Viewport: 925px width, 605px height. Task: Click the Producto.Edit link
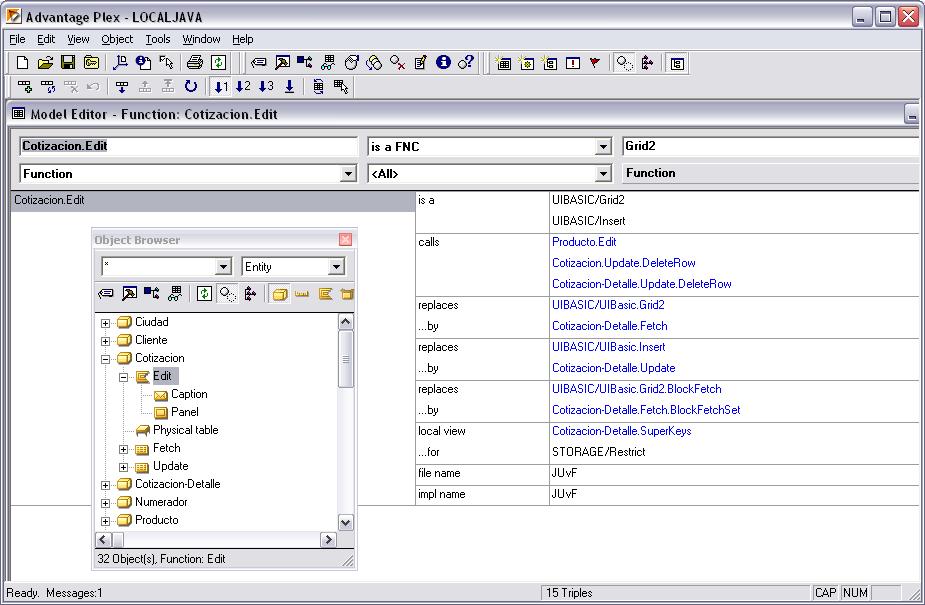click(x=584, y=242)
